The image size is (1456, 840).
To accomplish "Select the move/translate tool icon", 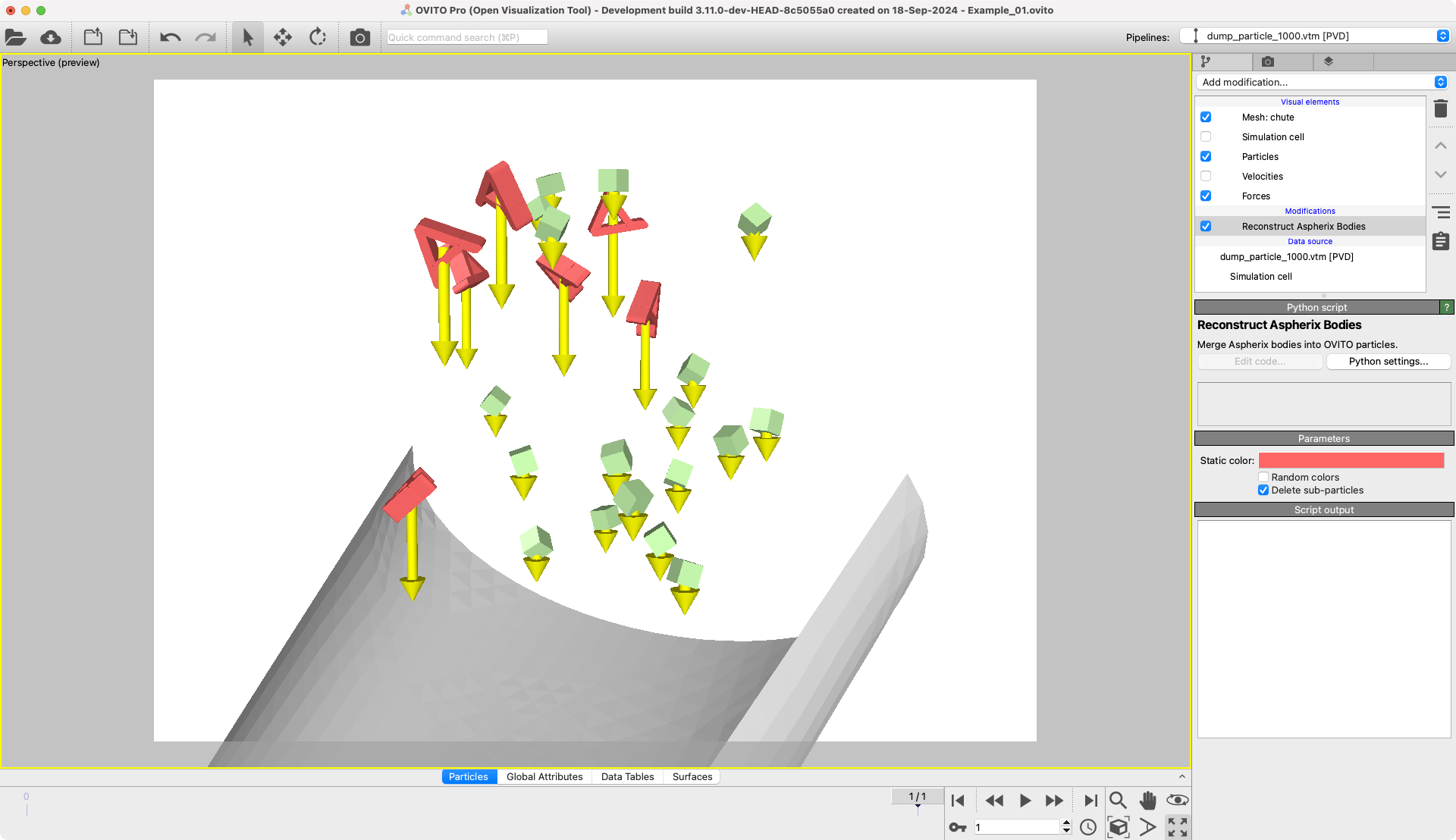I will (x=283, y=37).
